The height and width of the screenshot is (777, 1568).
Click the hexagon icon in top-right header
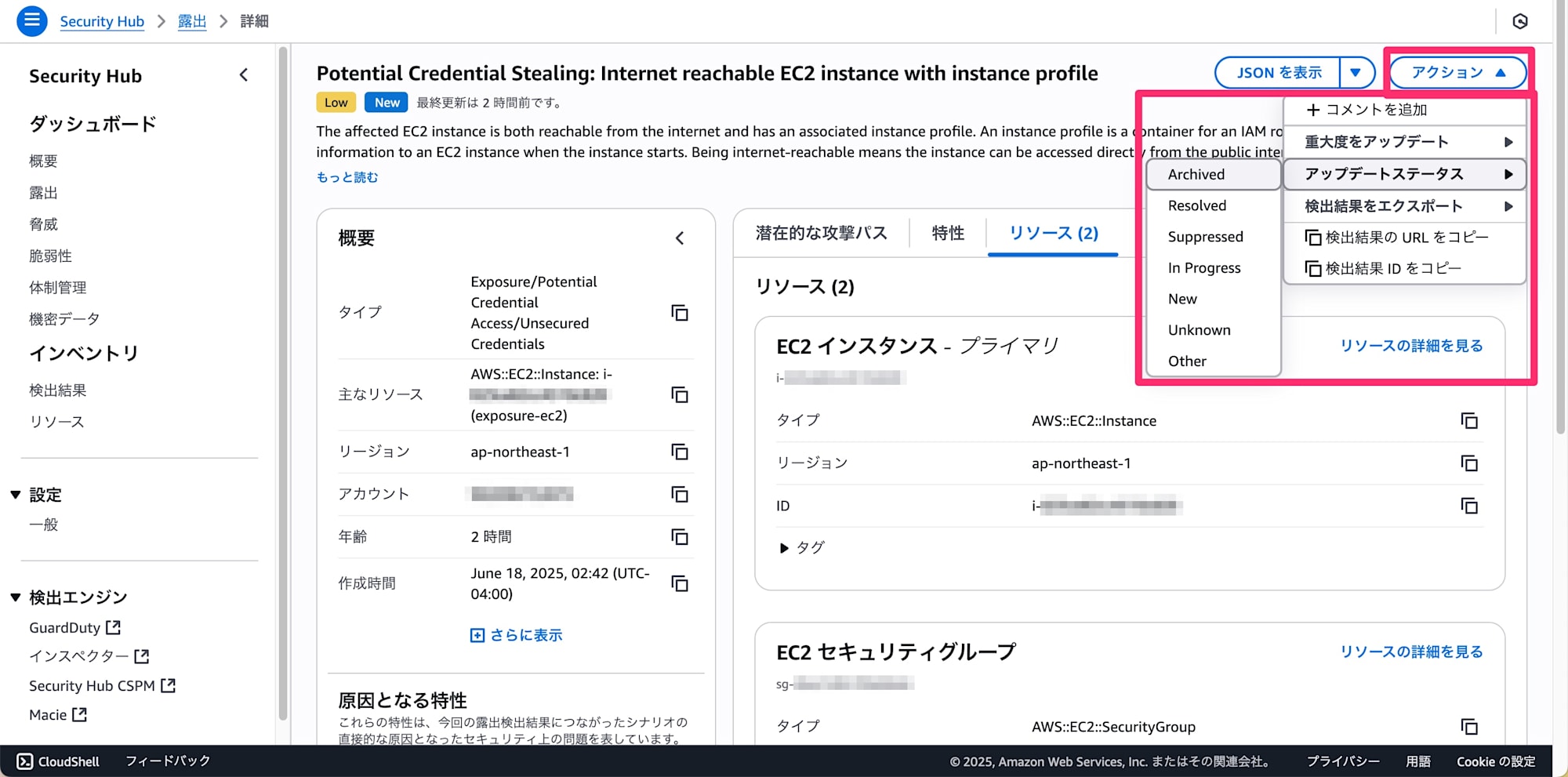[1519, 21]
